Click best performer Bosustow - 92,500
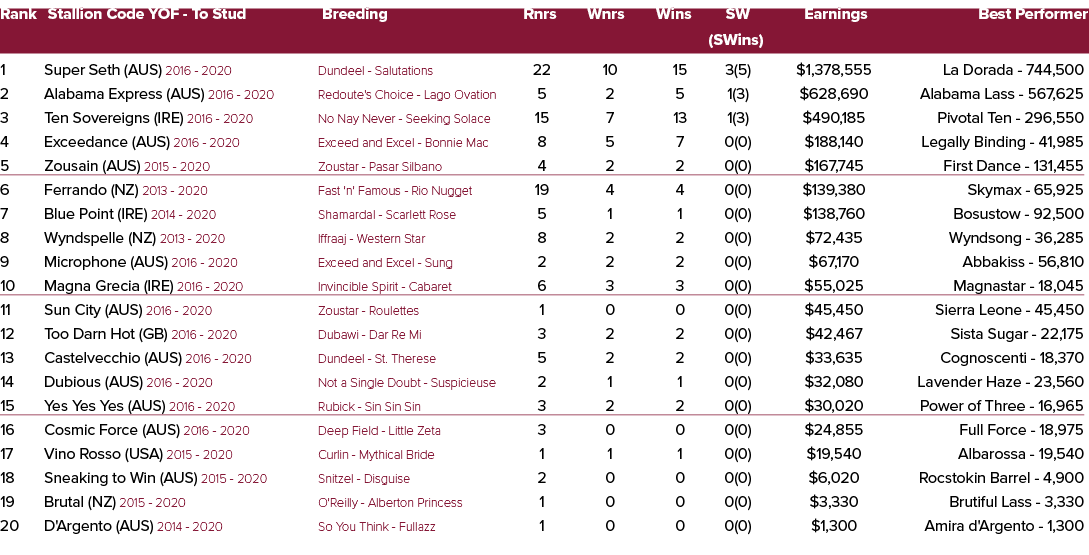Screen dimensions: 1089x555 [x=1018, y=215]
